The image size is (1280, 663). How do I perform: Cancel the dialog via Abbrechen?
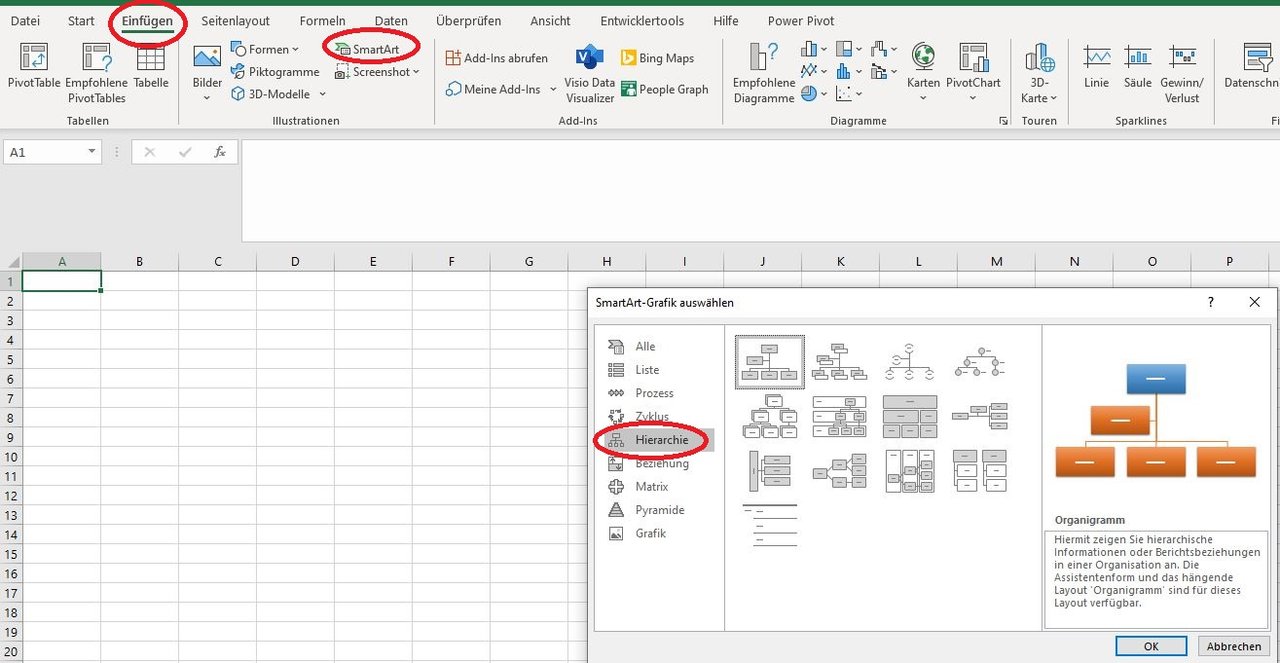[1233, 645]
